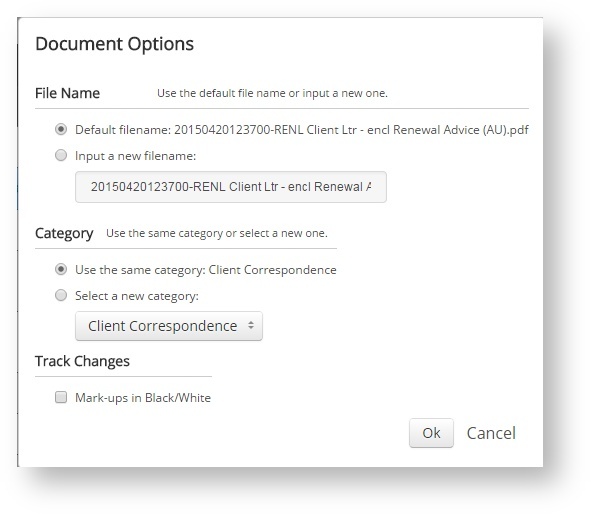Pick the 'Select a new category' radio button
This screenshot has height=515, width=591.
(61, 295)
